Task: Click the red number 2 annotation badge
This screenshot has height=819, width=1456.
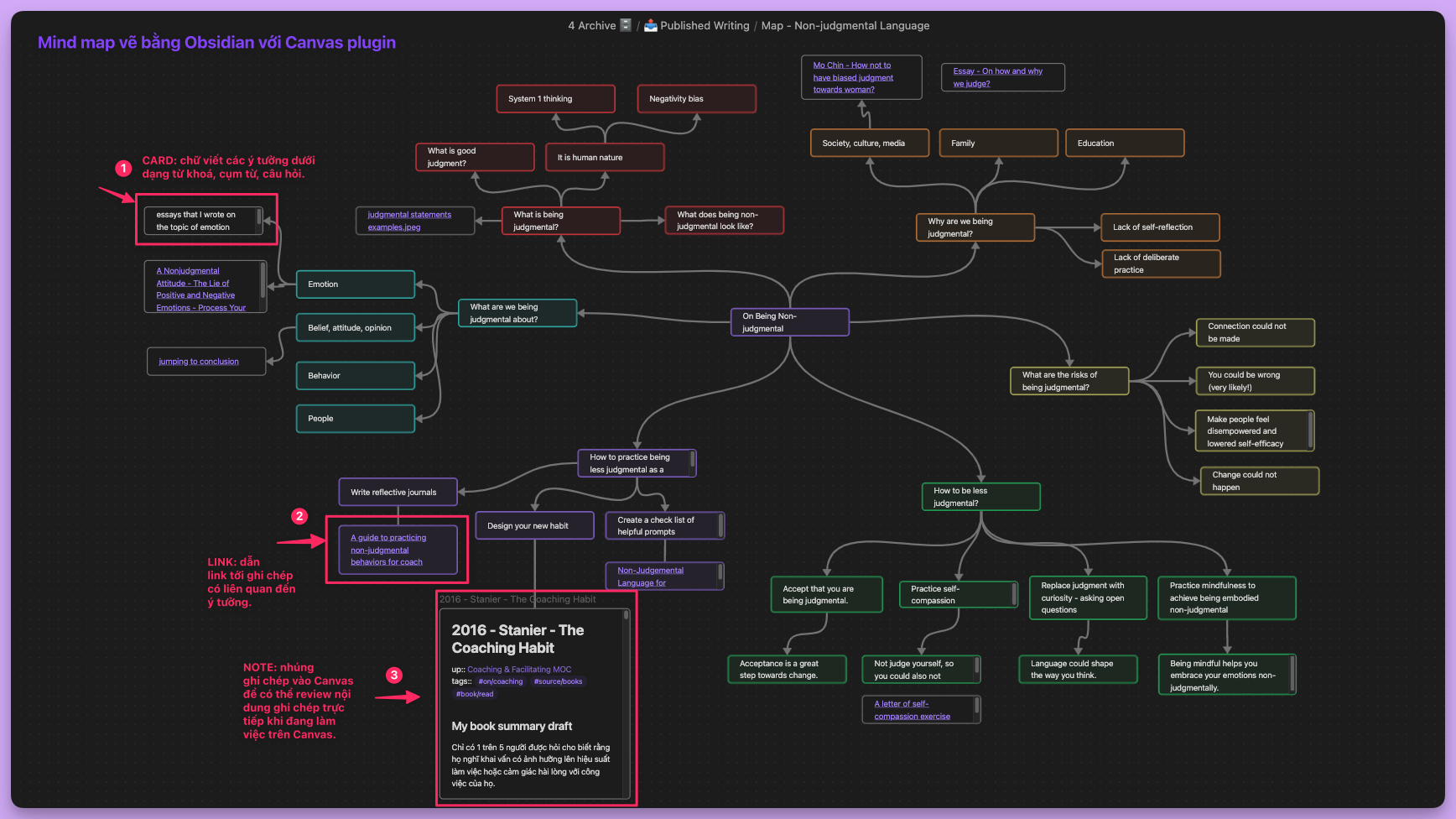Action: 299,516
